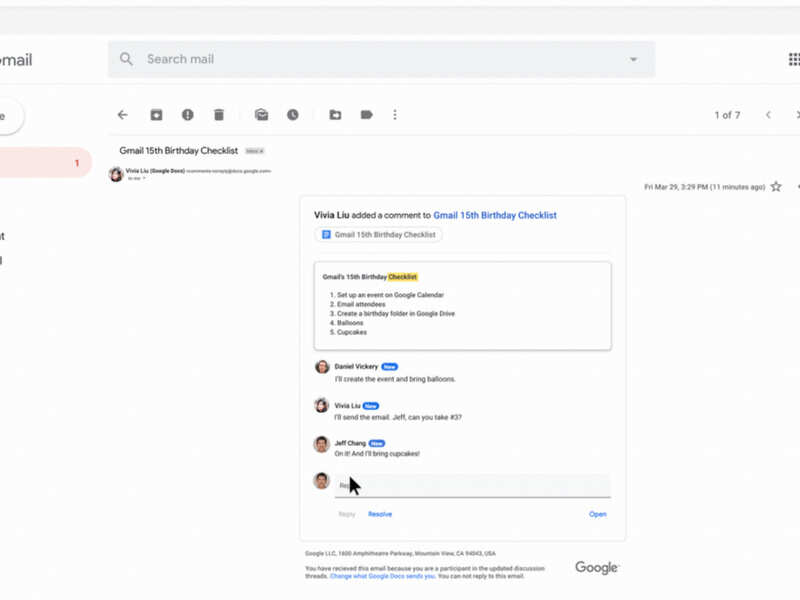The height and width of the screenshot is (600, 800).
Task: Click the Reply text field in comment thread
Action: coord(472,485)
